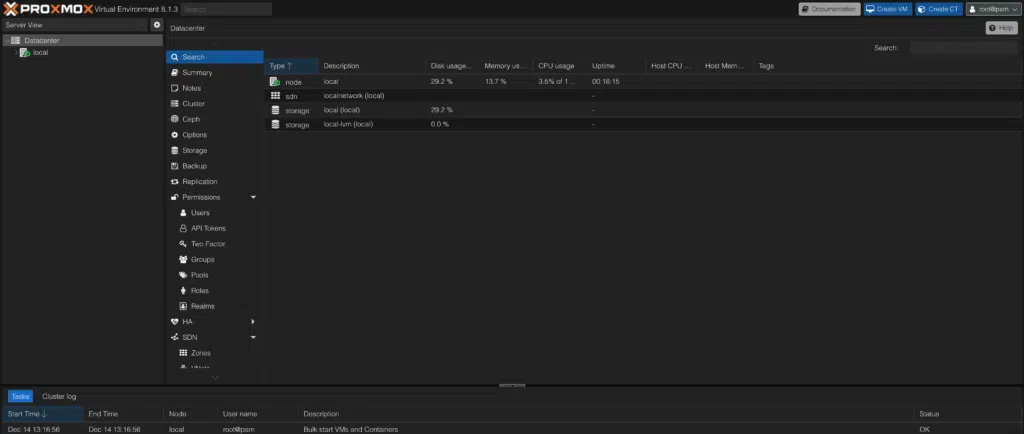Open Server View settings gear

[x=157, y=25]
